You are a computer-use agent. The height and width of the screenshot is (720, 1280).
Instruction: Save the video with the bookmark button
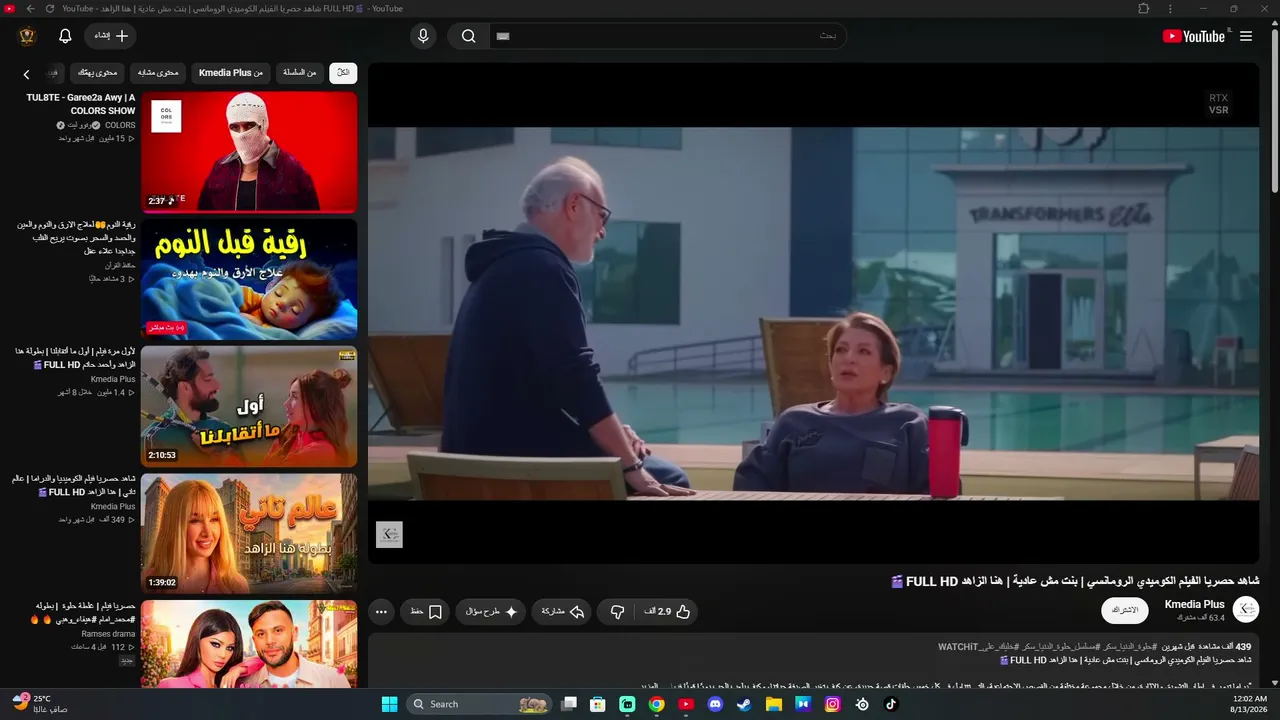[425, 612]
